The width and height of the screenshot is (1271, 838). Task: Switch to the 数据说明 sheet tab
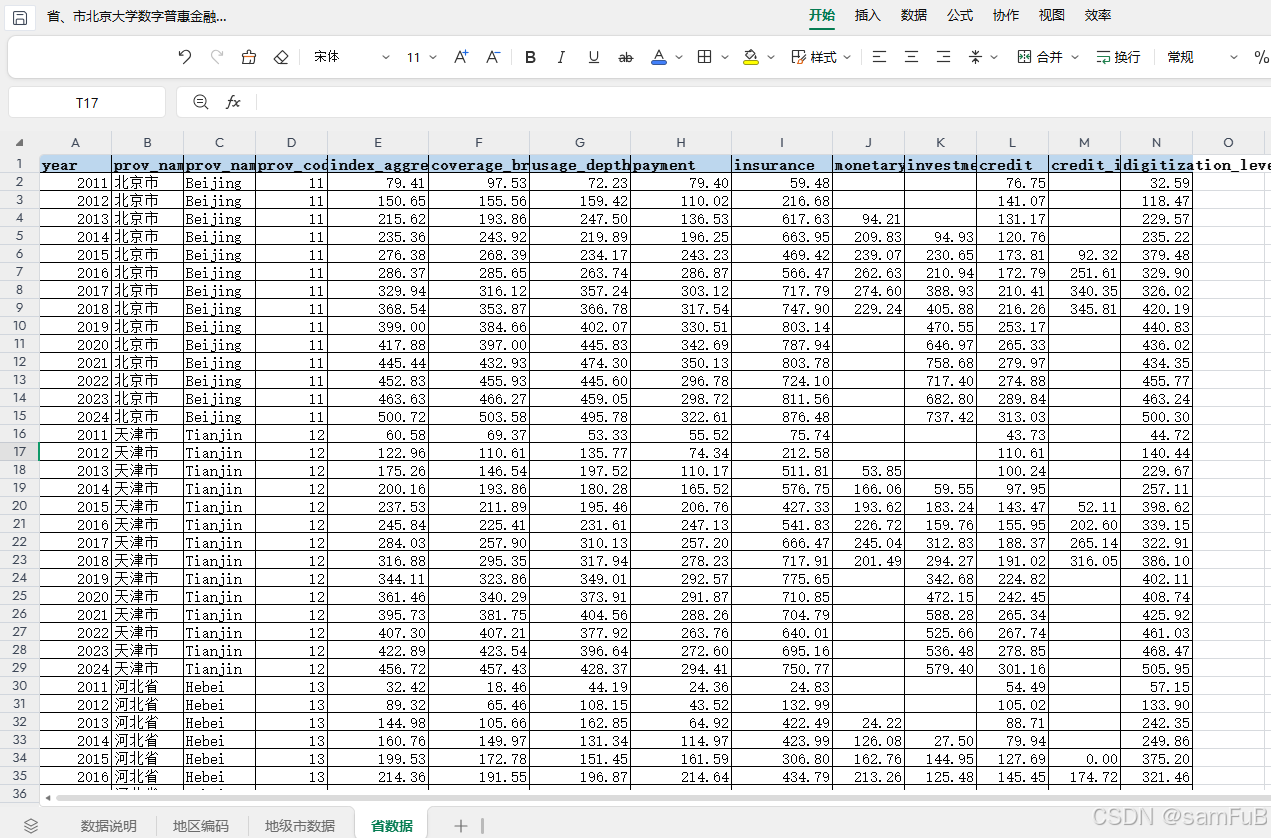[108, 825]
